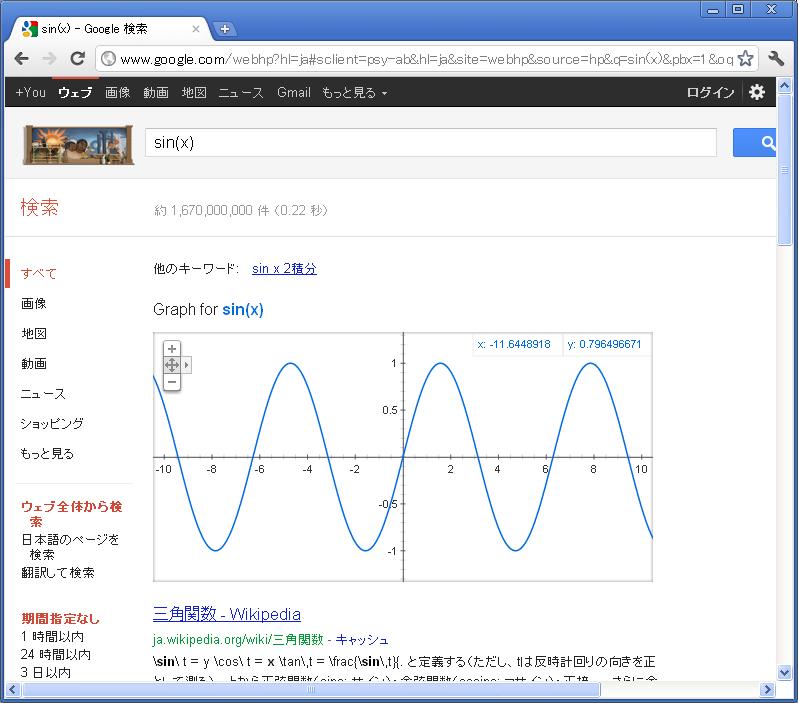Click the graph pan arrows control
Screen dimensions: 798x703
point(172,365)
